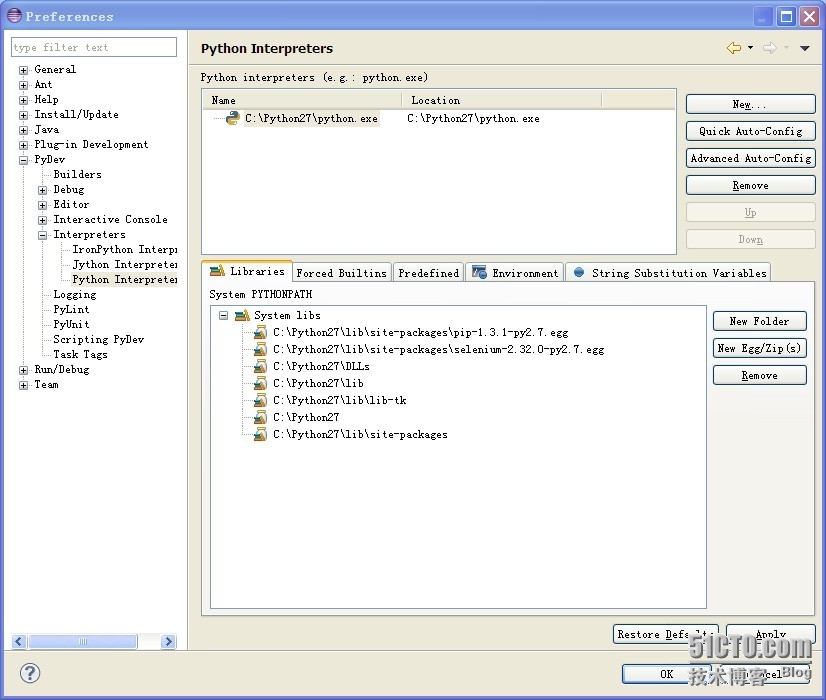The height and width of the screenshot is (700, 826).
Task: Expand the Editor node under PyDev
Action: pos(42,205)
